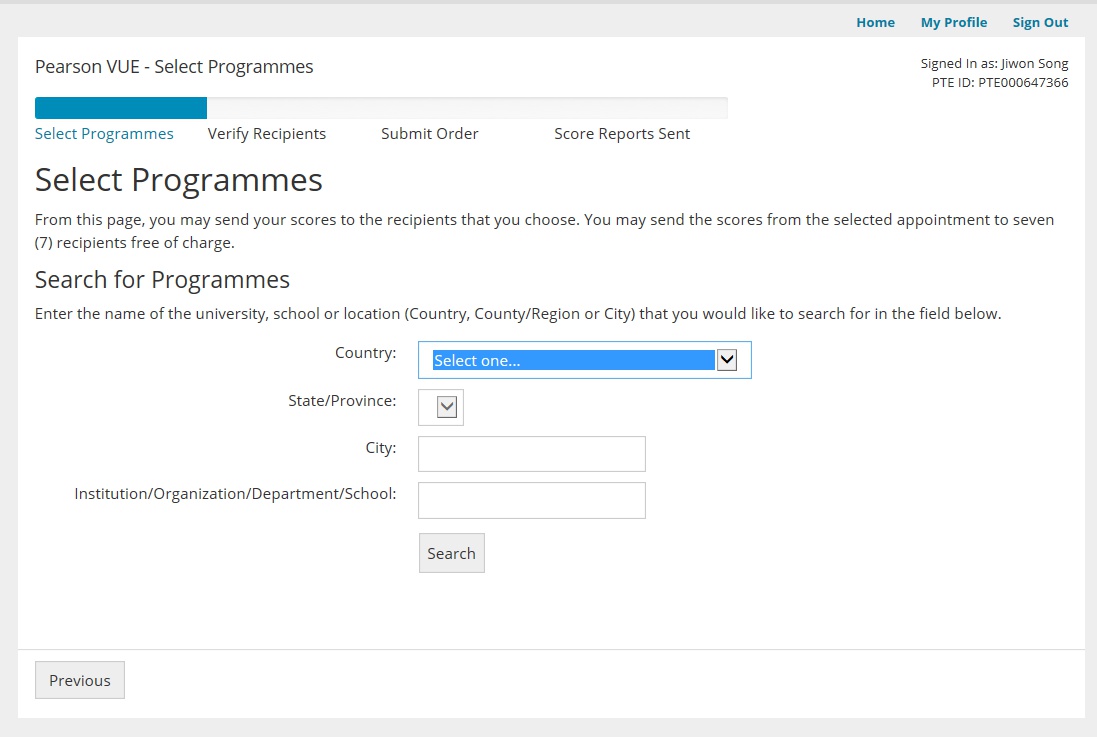Focus the Institution/Organization/Department/School input box
1097x737 pixels.
point(531,501)
